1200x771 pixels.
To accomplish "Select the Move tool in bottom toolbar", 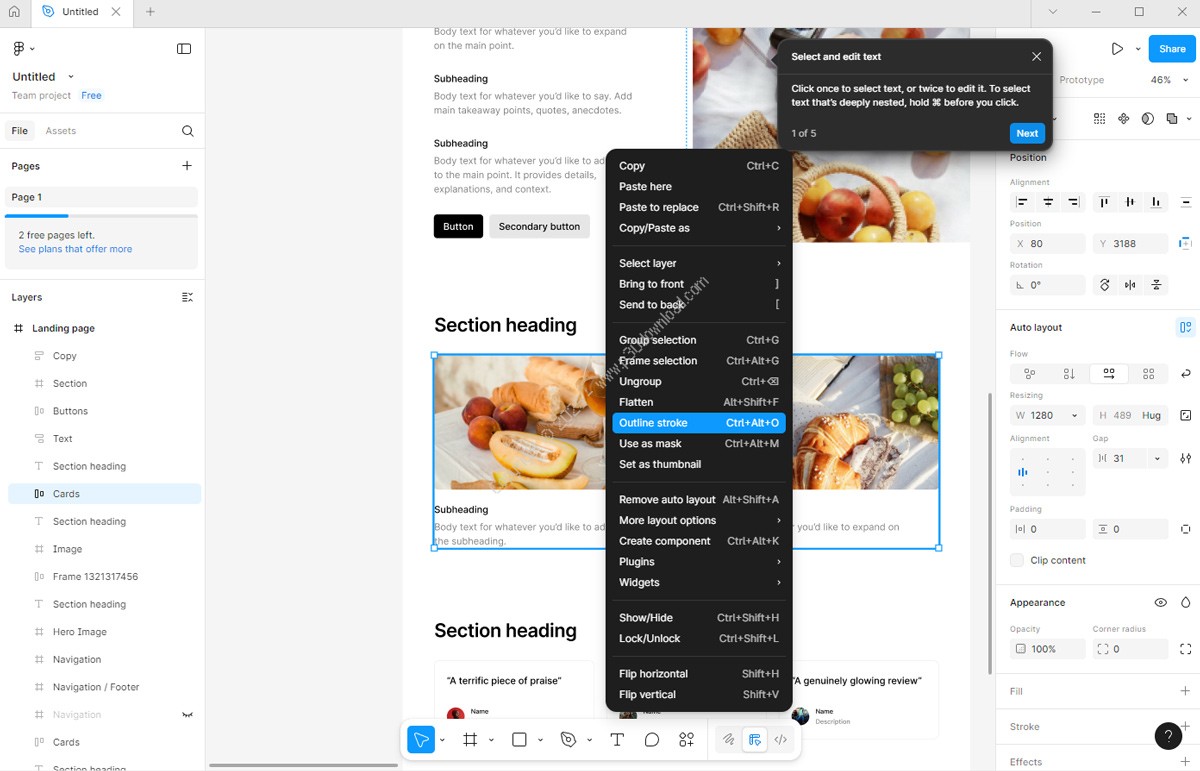I will 421,740.
